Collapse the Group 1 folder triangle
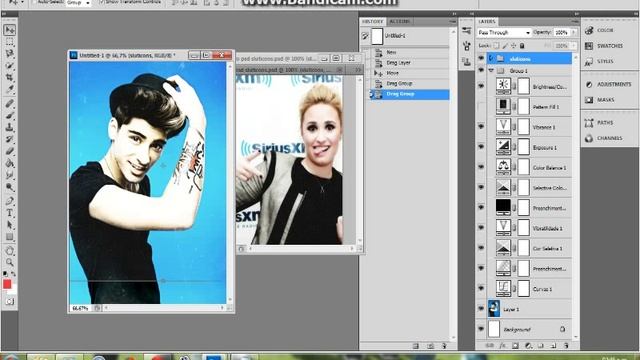Image resolution: width=640 pixels, height=360 pixels. coord(491,71)
